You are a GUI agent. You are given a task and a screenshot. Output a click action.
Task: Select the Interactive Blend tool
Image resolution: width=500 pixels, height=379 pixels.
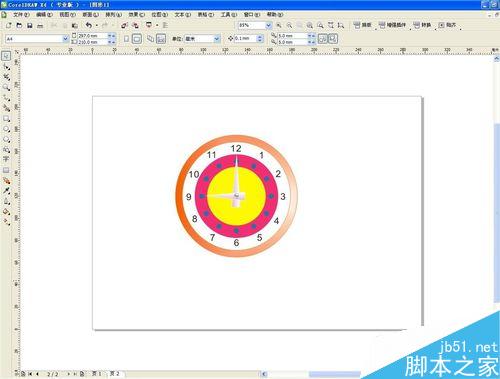pyautogui.click(x=6, y=181)
